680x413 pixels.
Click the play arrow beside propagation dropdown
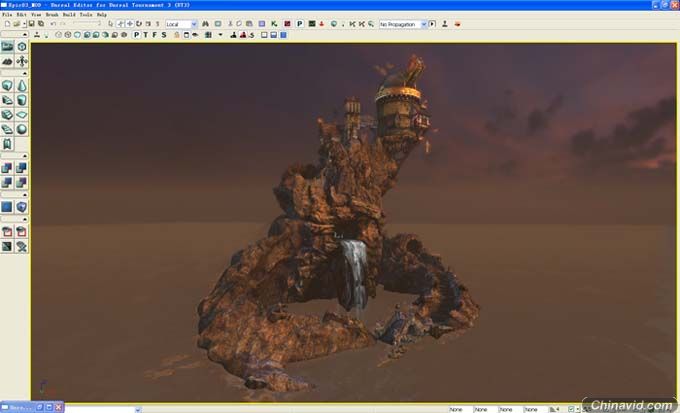[432, 24]
